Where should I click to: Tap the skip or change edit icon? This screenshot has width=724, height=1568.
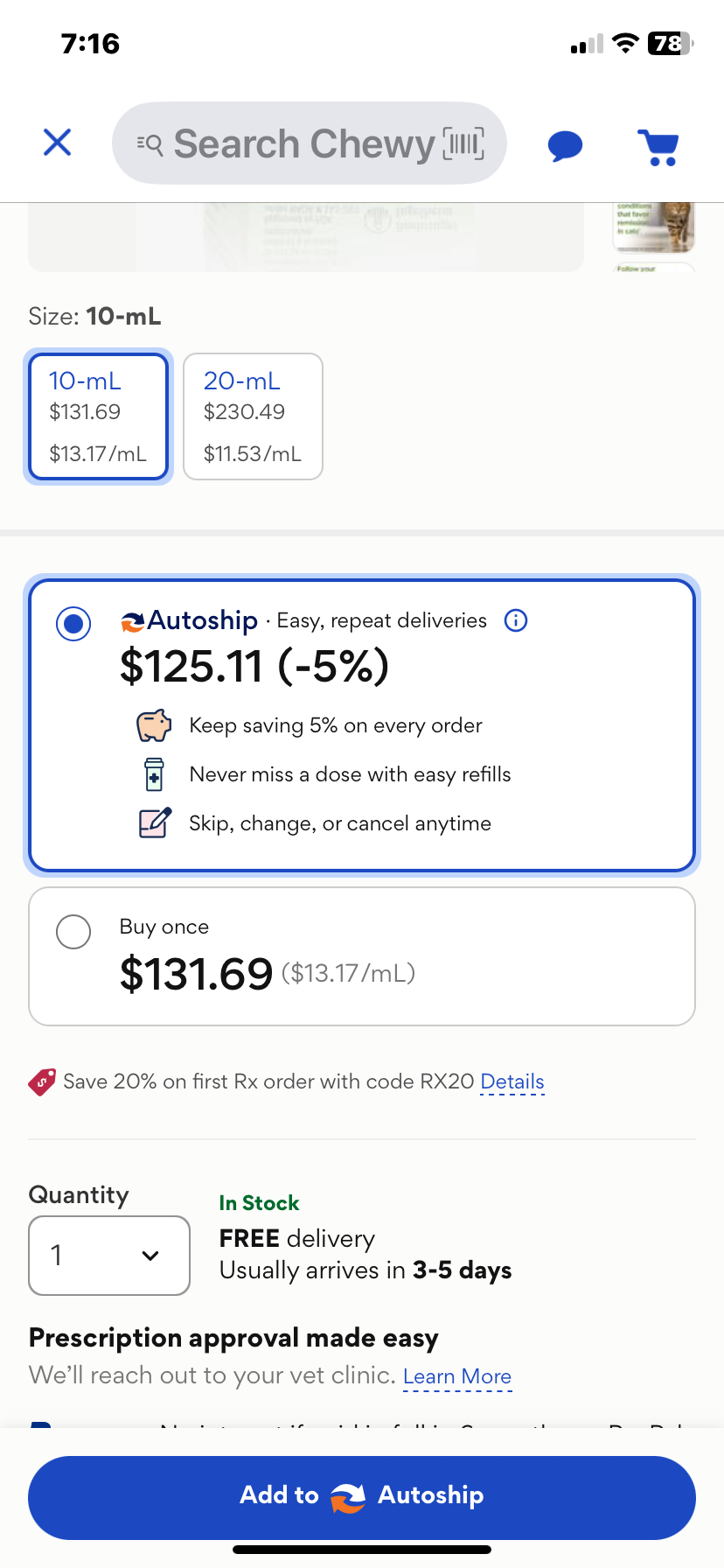pyautogui.click(x=155, y=823)
